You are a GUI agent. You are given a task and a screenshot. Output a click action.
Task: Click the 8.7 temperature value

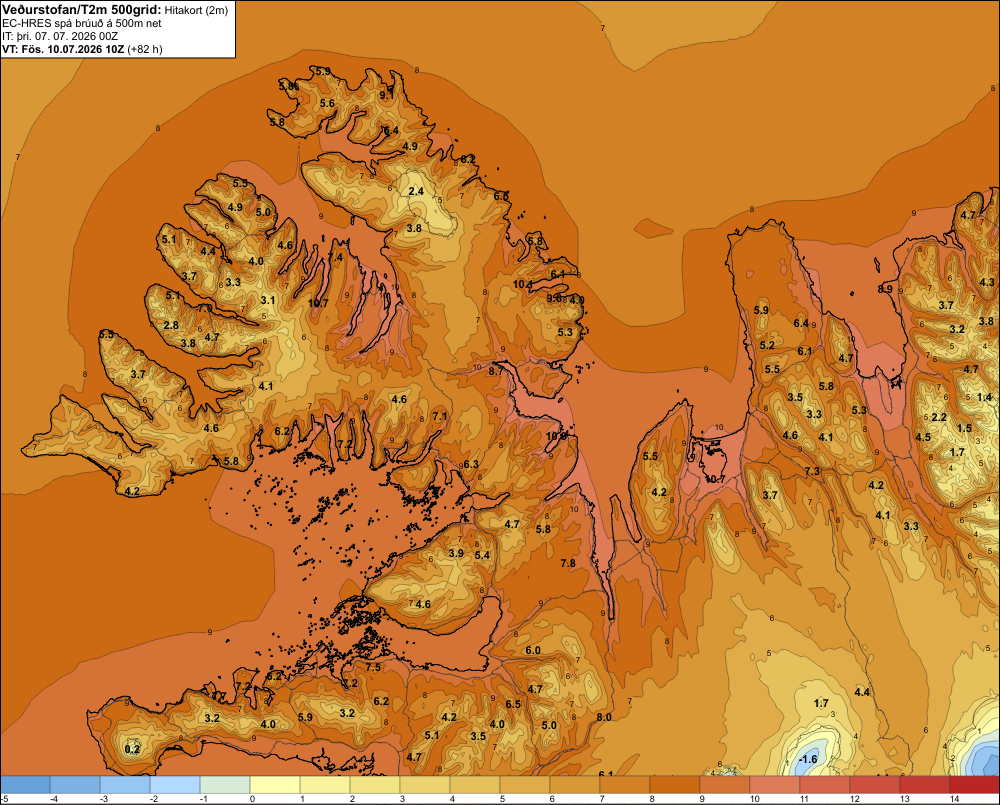496,371
